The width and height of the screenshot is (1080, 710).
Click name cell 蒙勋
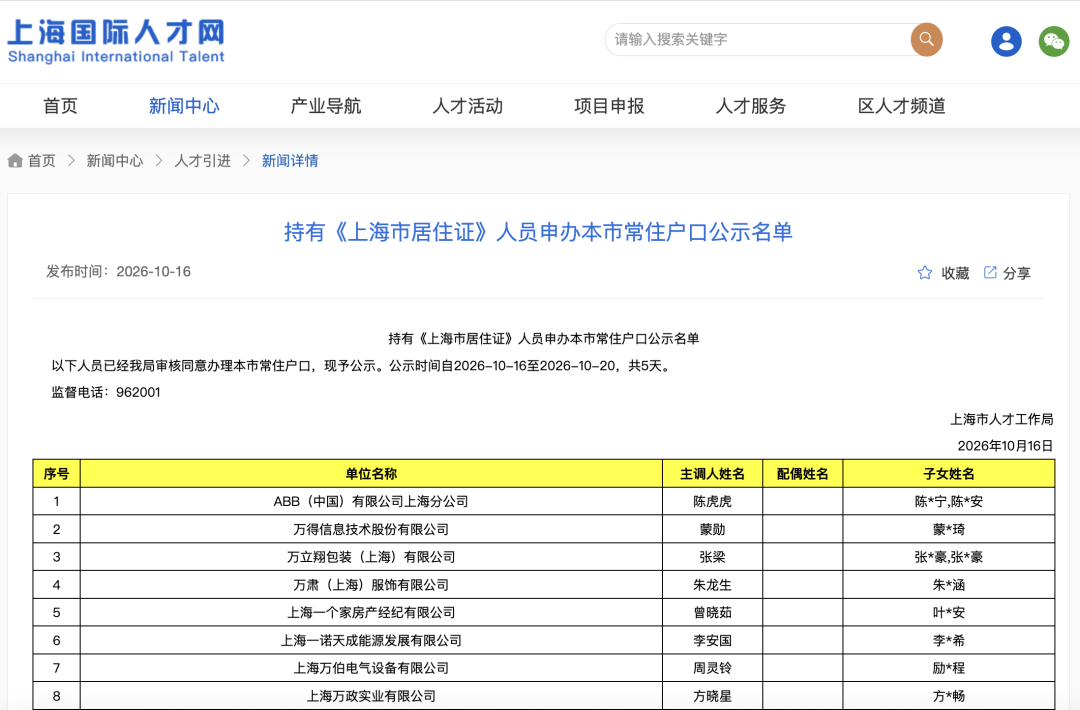click(712, 530)
